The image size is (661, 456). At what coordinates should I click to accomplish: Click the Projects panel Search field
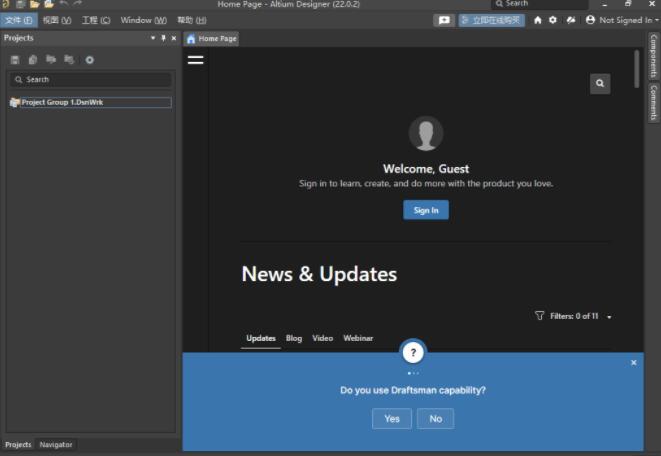[91, 80]
